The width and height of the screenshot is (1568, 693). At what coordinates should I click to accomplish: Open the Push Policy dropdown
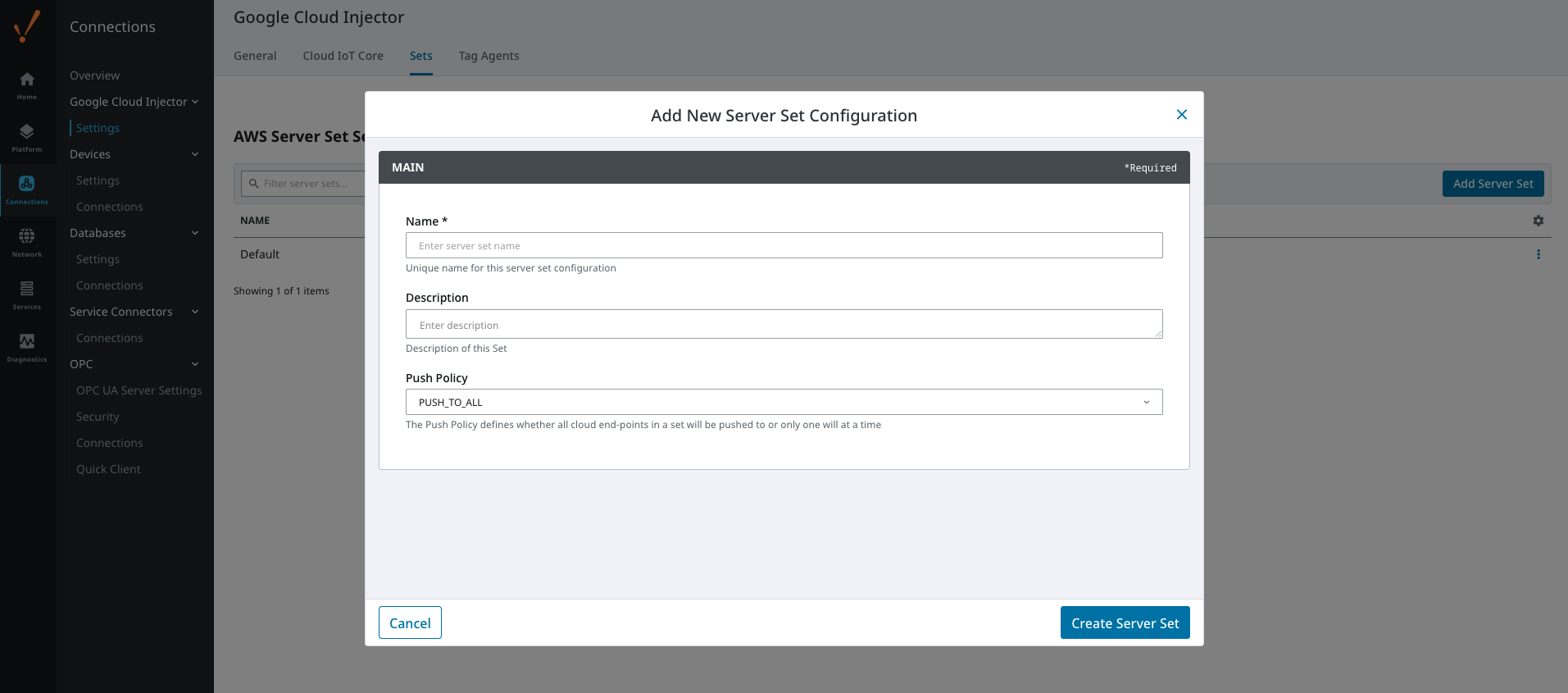coord(784,402)
